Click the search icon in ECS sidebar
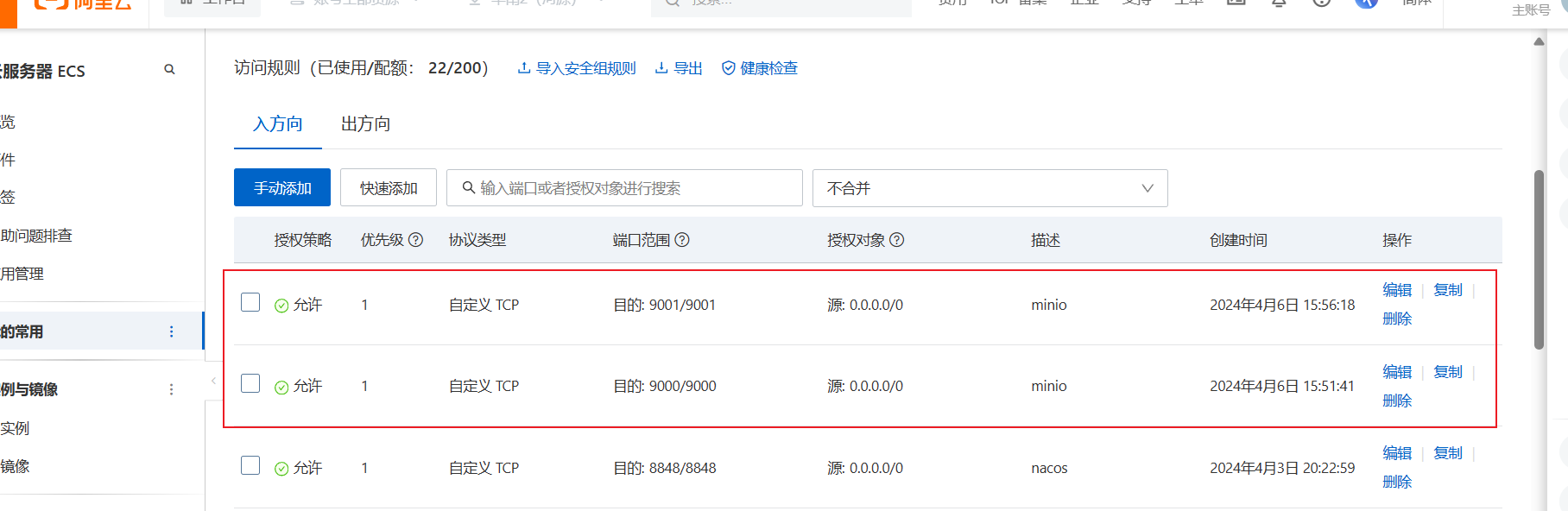The width and height of the screenshot is (1568, 511). 169,70
